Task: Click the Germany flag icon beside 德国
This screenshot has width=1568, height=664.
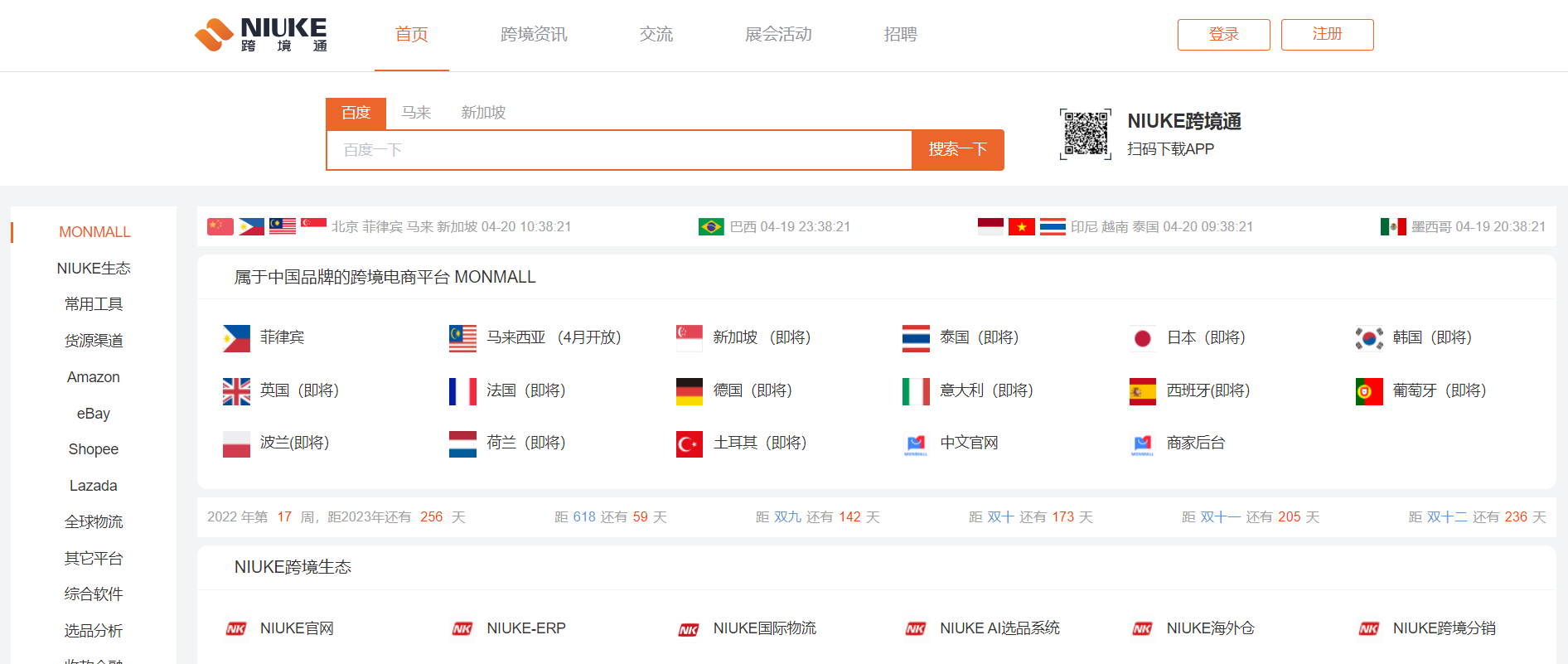Action: pyautogui.click(x=690, y=391)
